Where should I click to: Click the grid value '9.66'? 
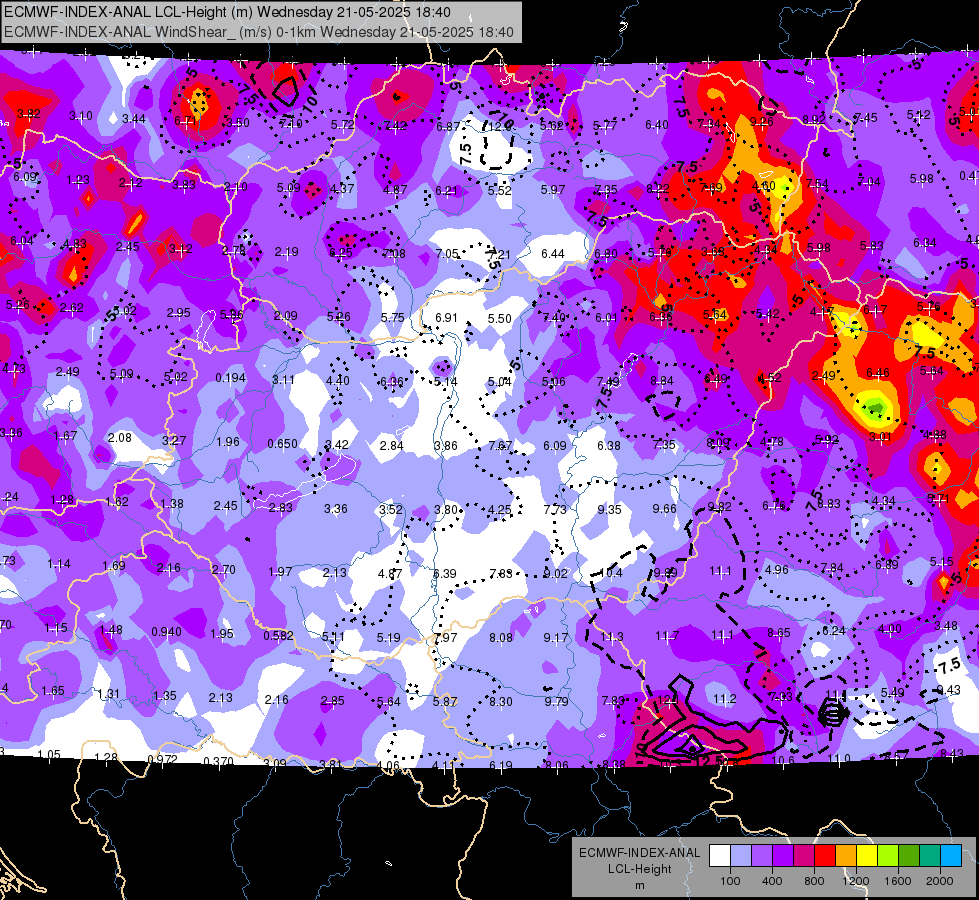coord(664,509)
